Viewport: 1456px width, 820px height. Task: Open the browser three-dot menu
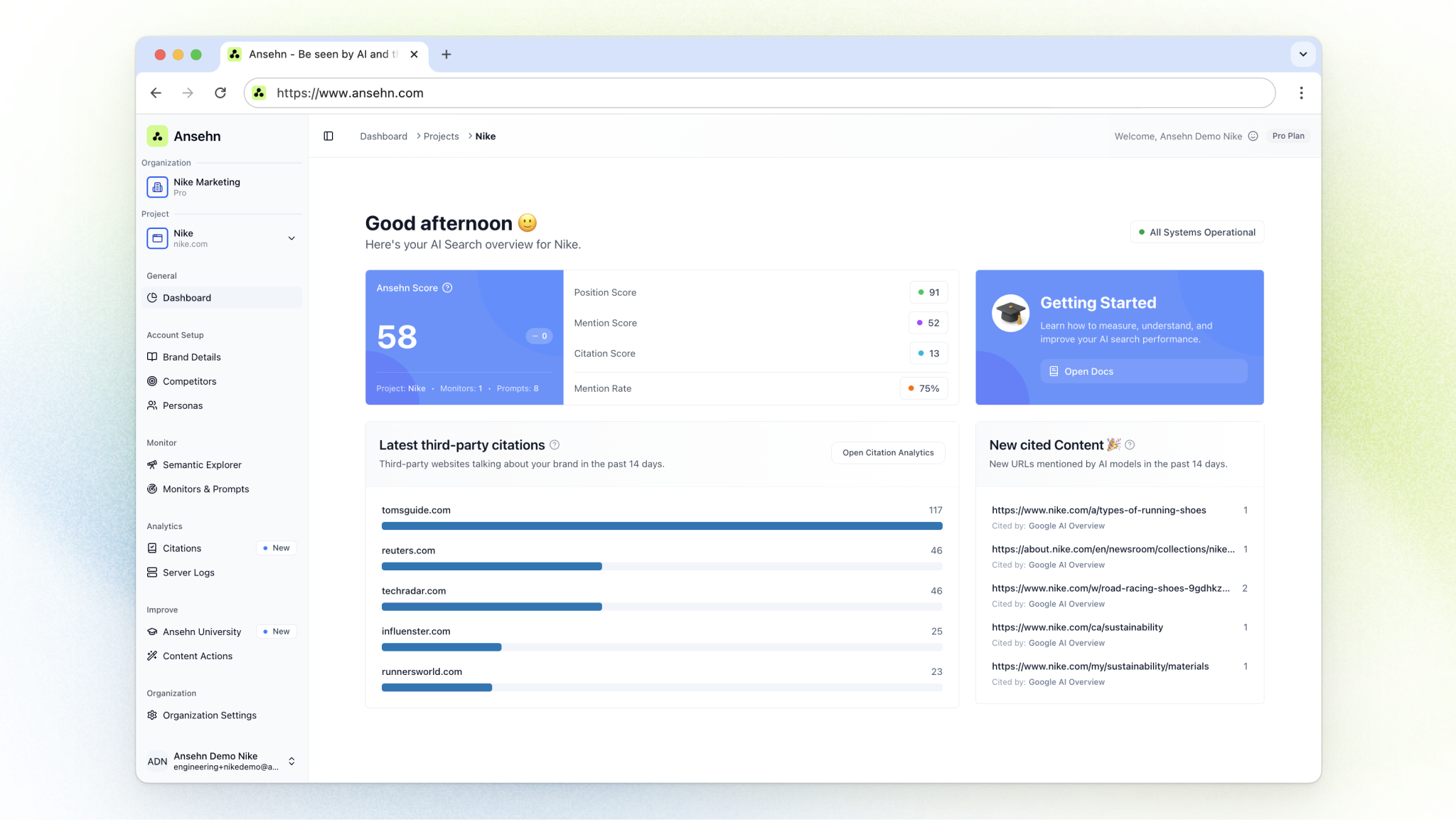click(1301, 93)
